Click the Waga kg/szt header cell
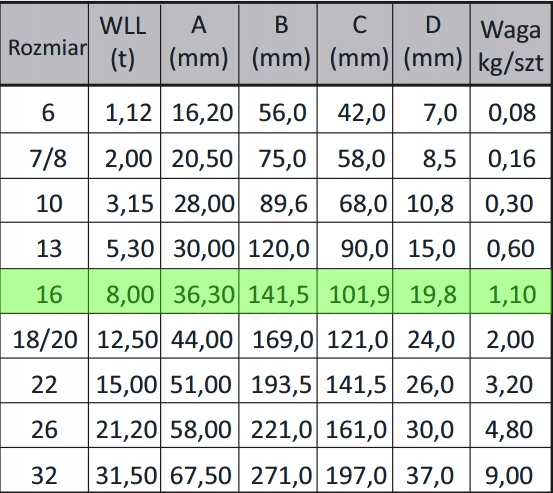Image resolution: width=553 pixels, height=493 pixels. pos(511,44)
